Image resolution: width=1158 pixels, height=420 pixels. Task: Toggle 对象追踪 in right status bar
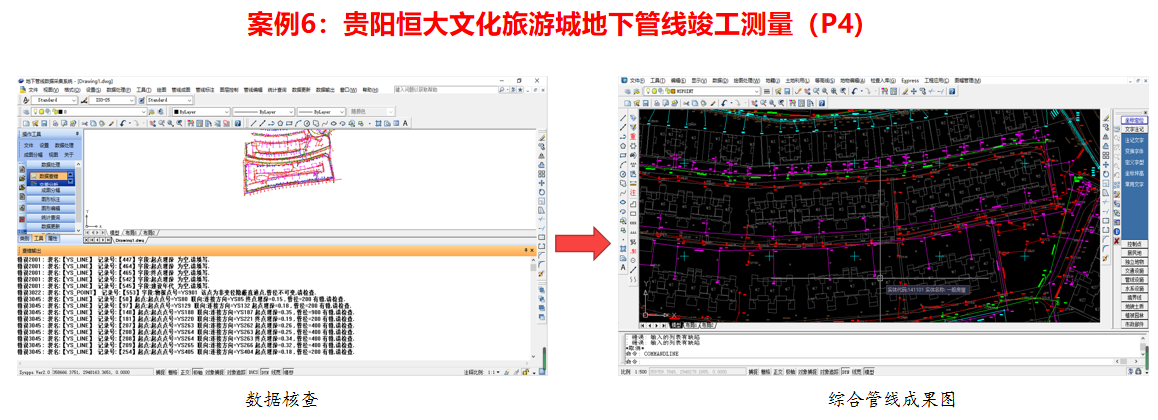pyautogui.click(x=829, y=372)
